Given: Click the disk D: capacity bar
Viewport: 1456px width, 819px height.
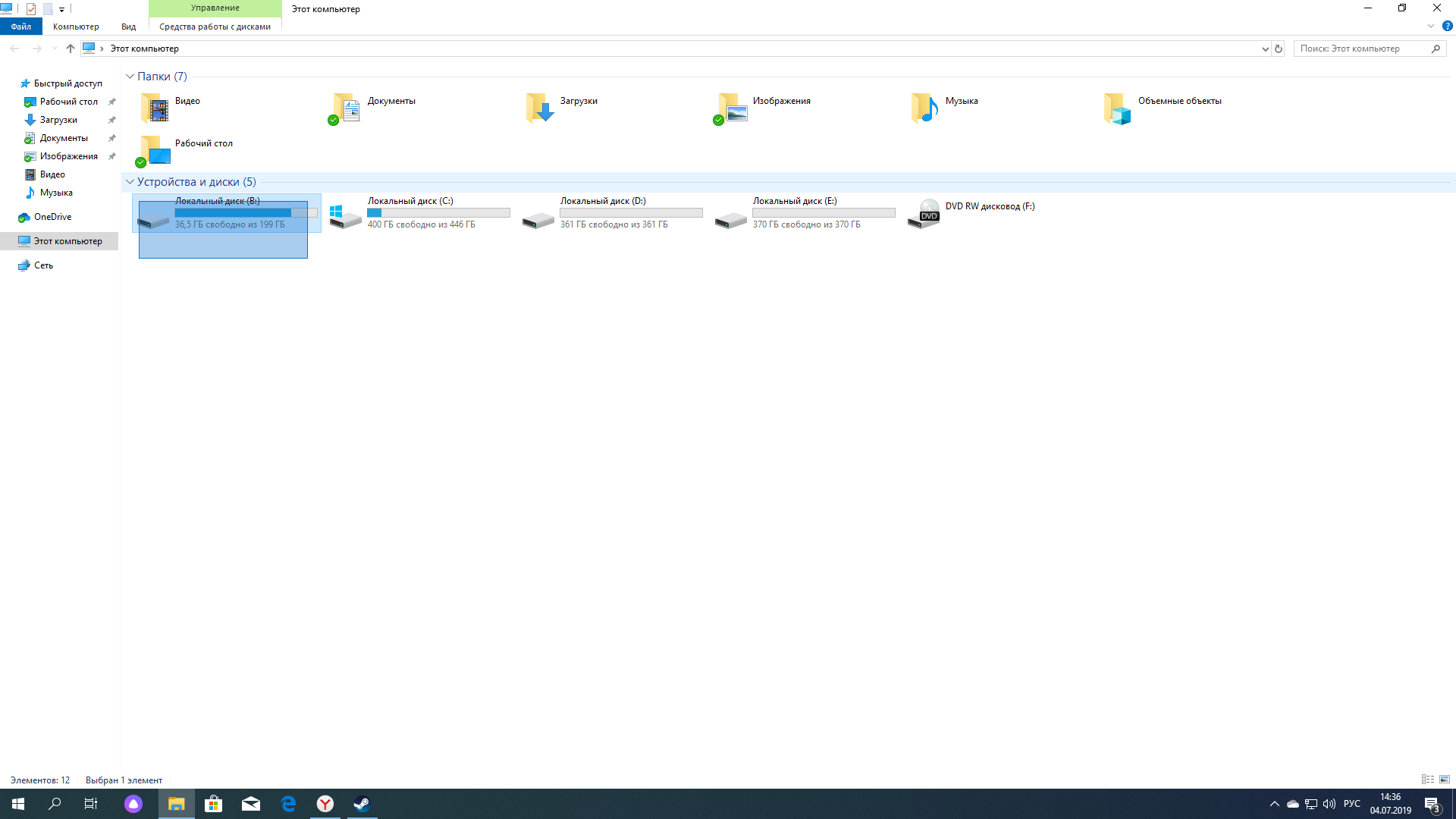Looking at the screenshot, I should tap(631, 213).
